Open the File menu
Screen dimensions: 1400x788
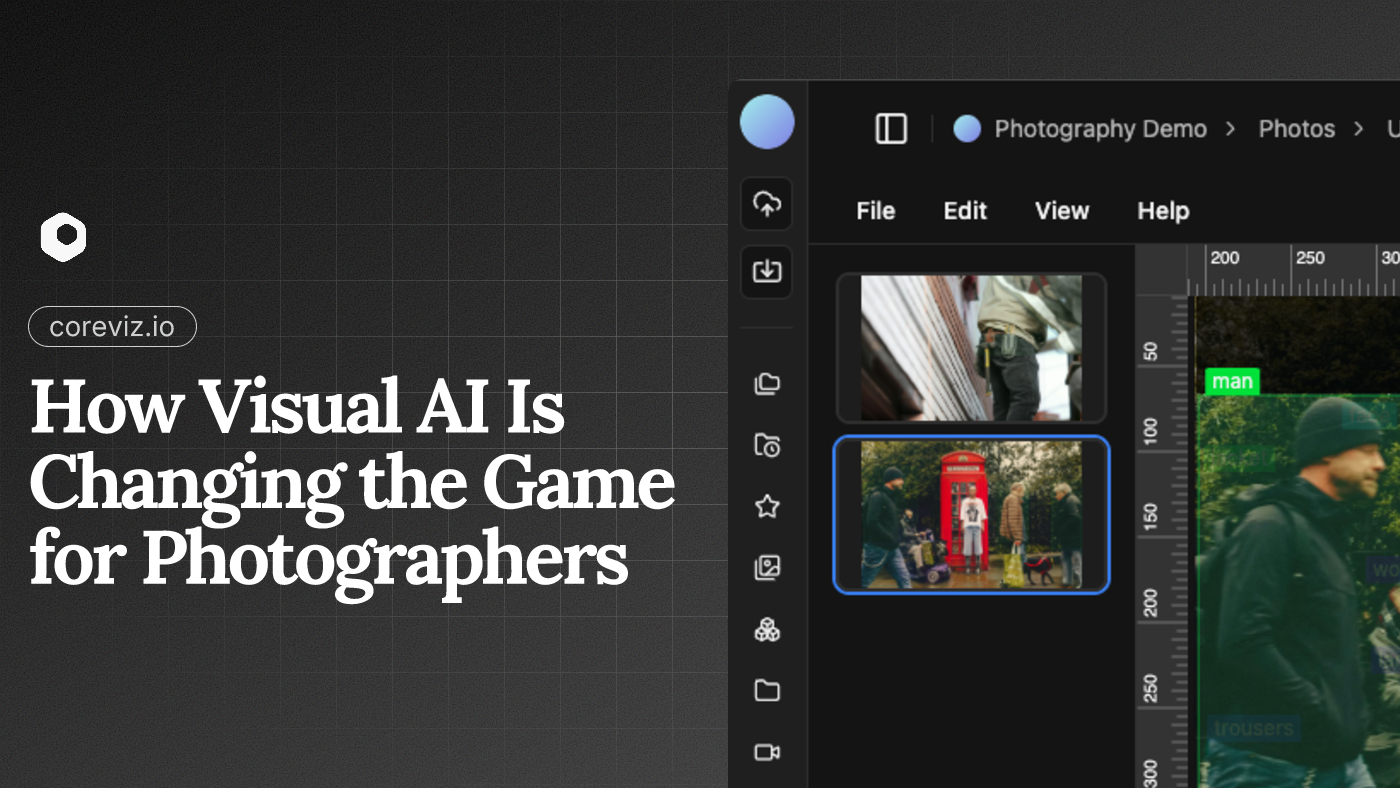(x=875, y=211)
